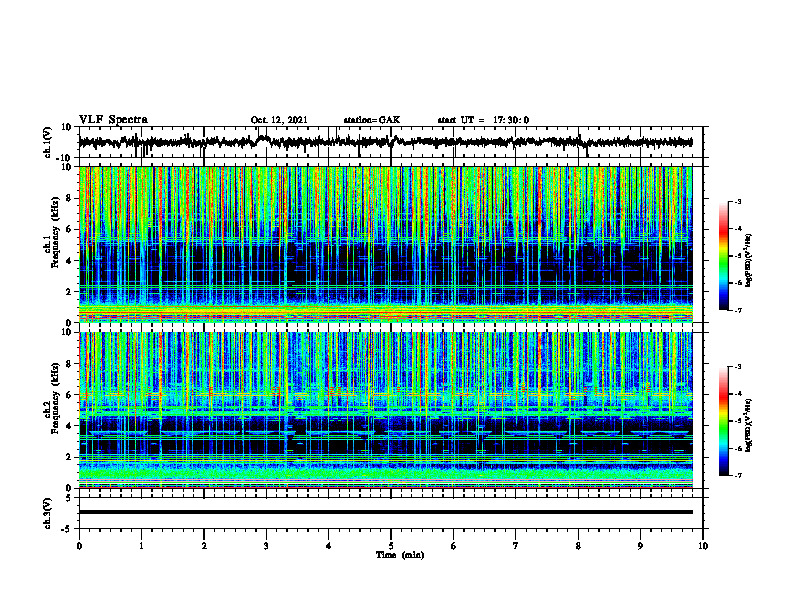This screenshot has width=792, height=612.
Task: Click the '6' kHz tick on ch.2 axis
Action: click(x=70, y=395)
